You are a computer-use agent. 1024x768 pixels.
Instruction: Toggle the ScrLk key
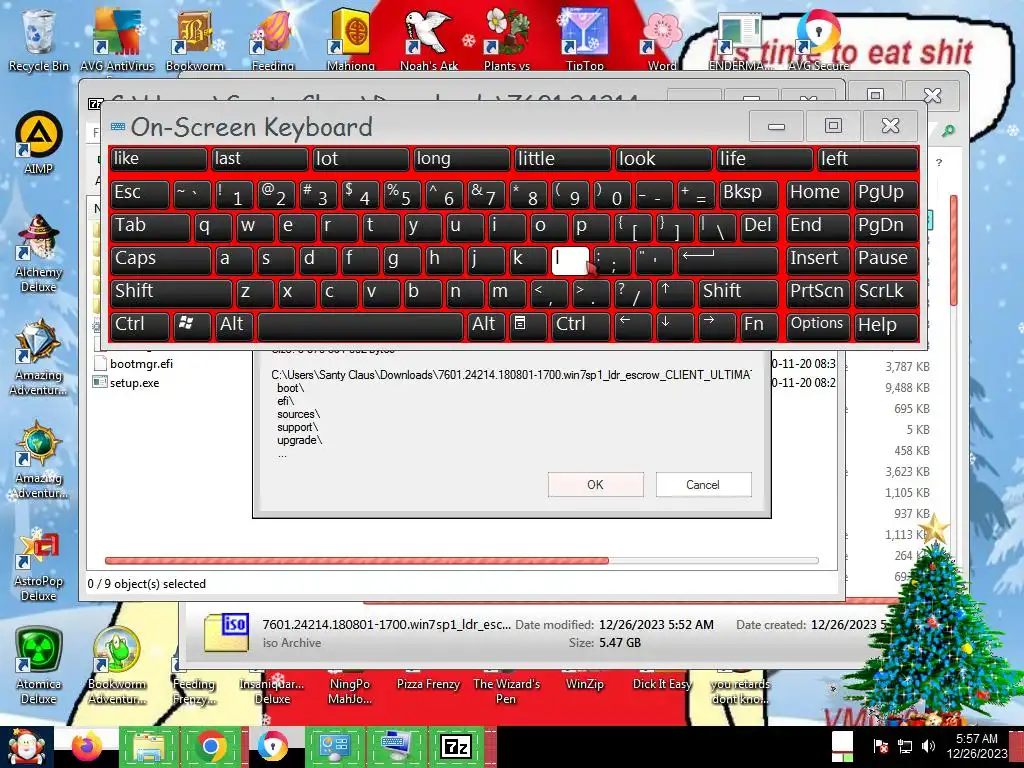tap(886, 292)
